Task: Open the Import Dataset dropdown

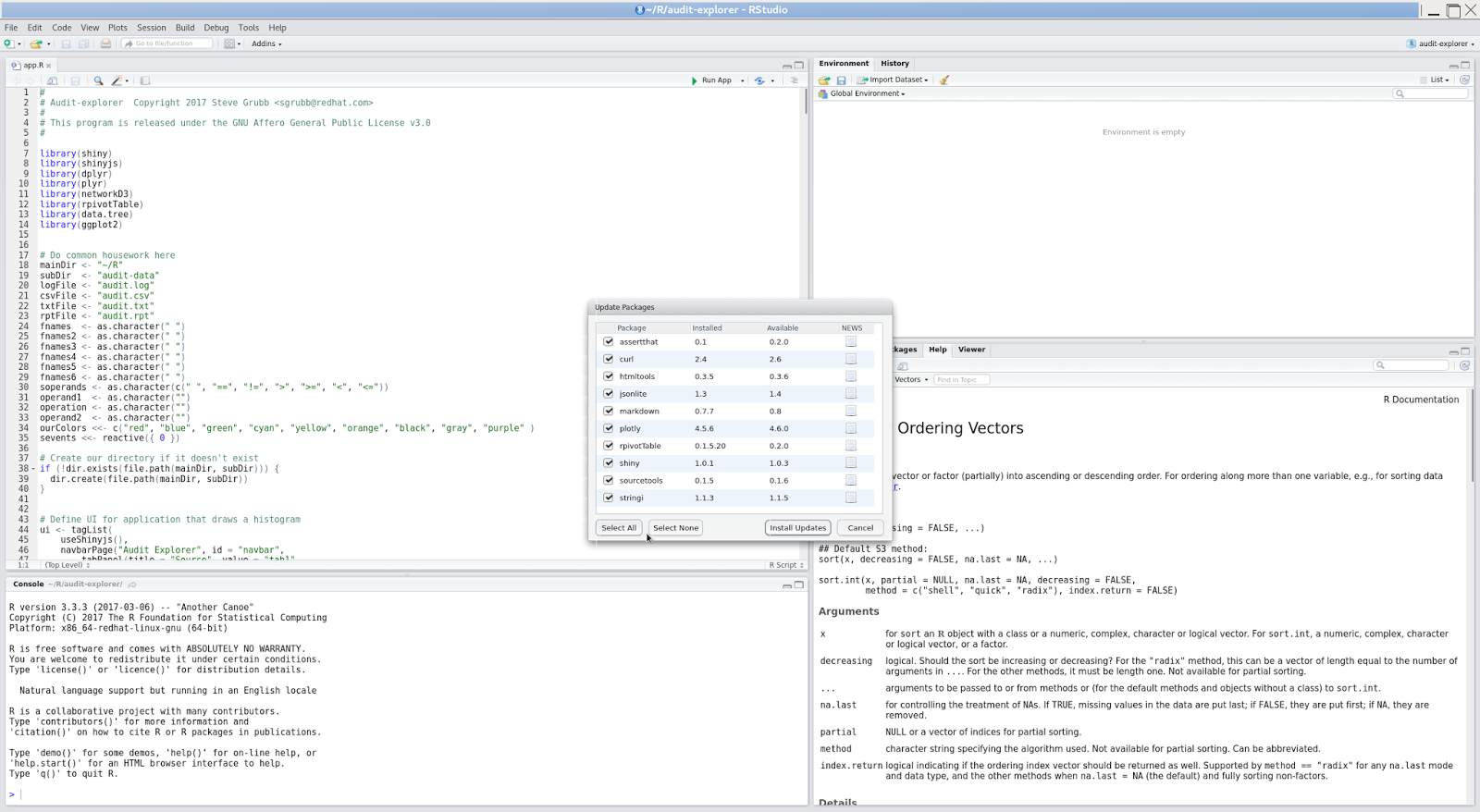Action: [893, 80]
